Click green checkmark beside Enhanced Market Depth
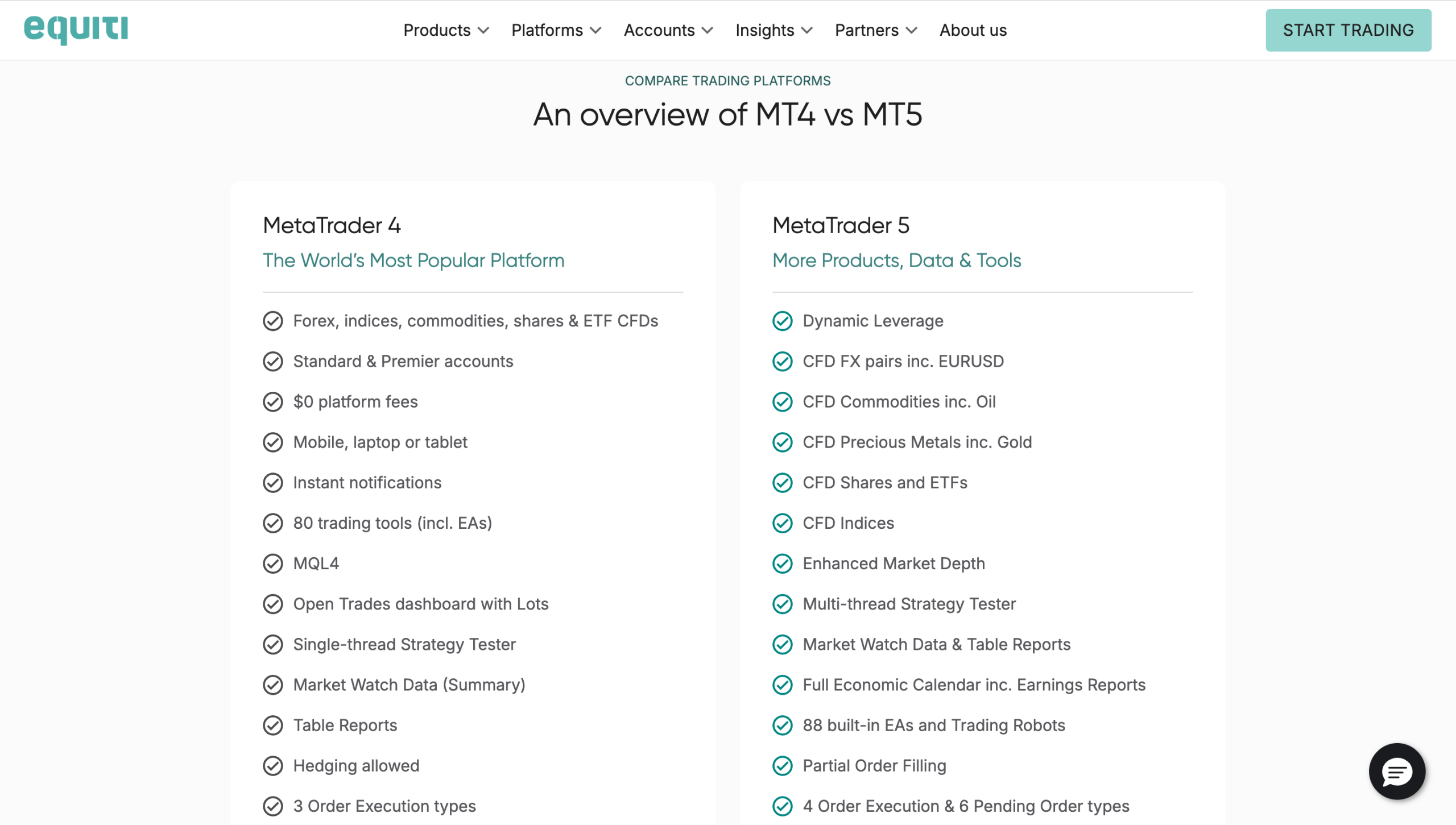 tap(783, 563)
